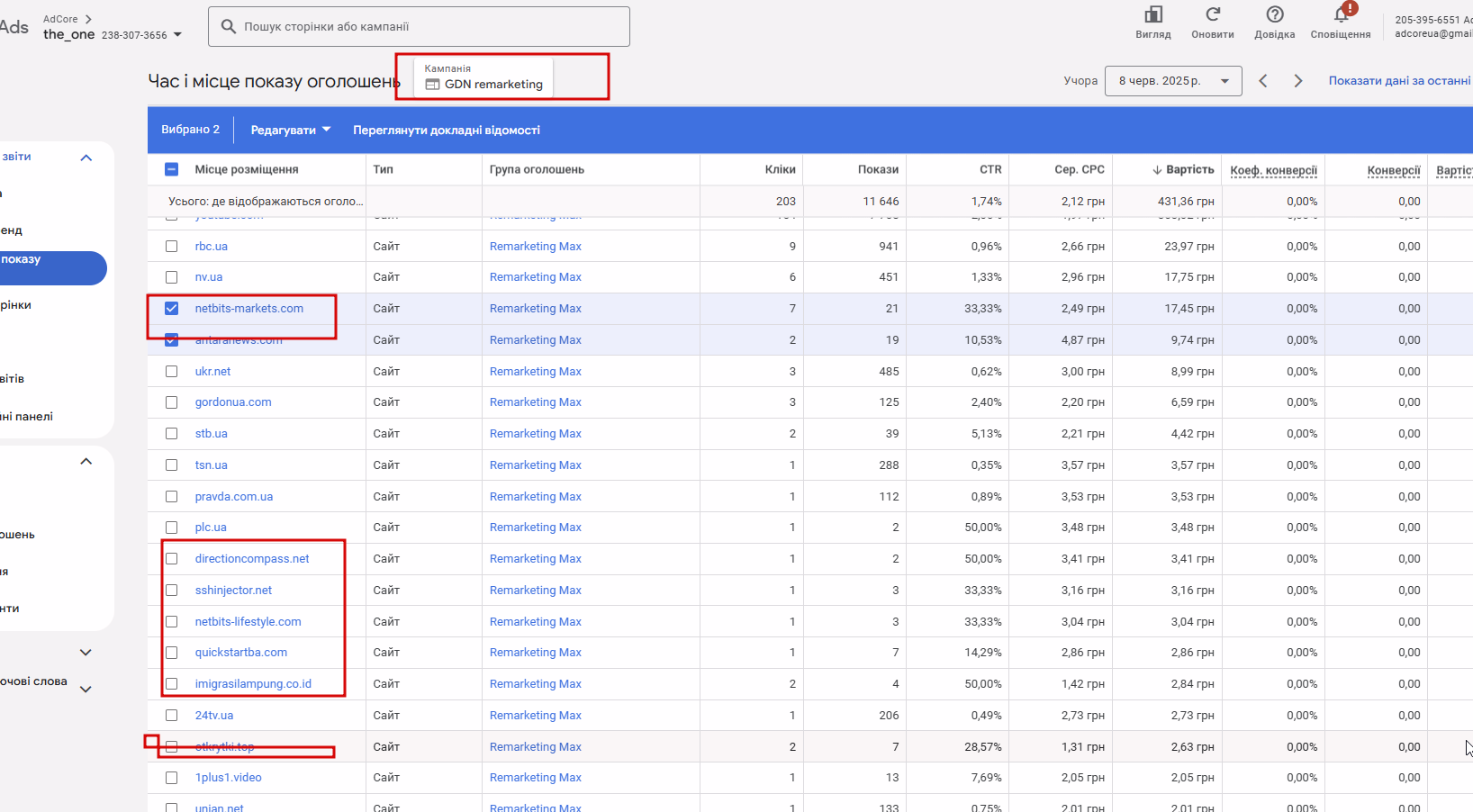Click the Вартість sort arrow
Viewport: 1473px width, 812px height.
tap(1157, 170)
